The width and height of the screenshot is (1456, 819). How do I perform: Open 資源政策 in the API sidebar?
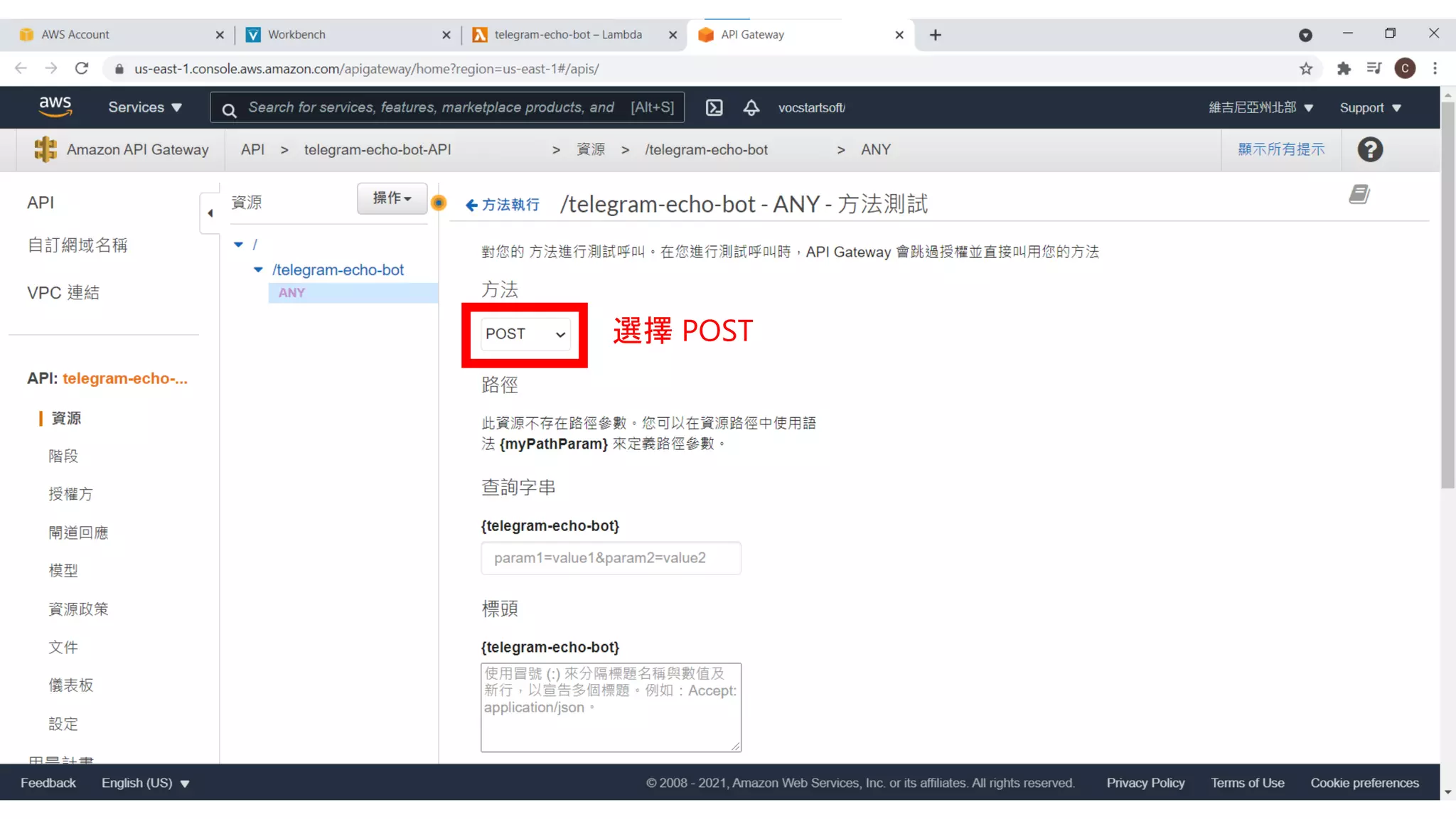78,609
